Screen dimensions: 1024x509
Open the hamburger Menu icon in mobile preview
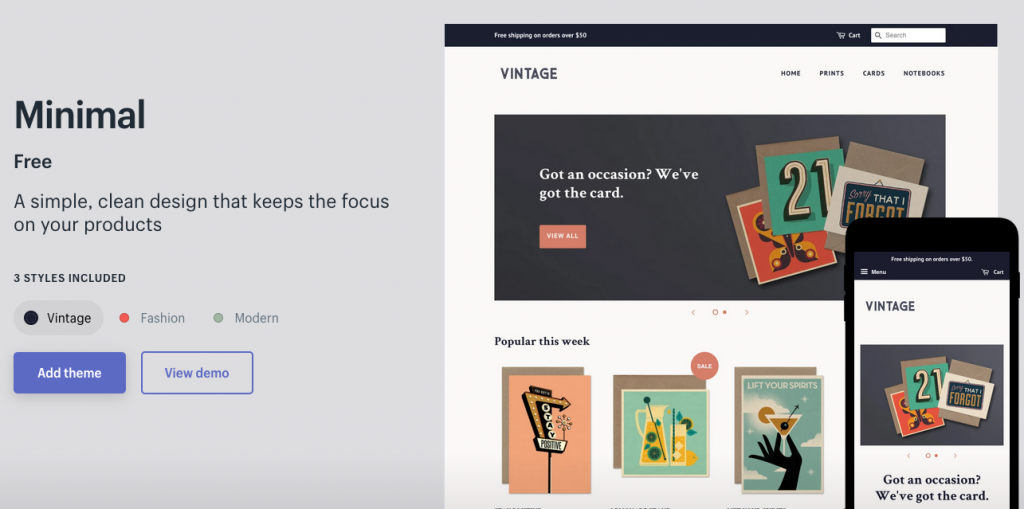(865, 272)
